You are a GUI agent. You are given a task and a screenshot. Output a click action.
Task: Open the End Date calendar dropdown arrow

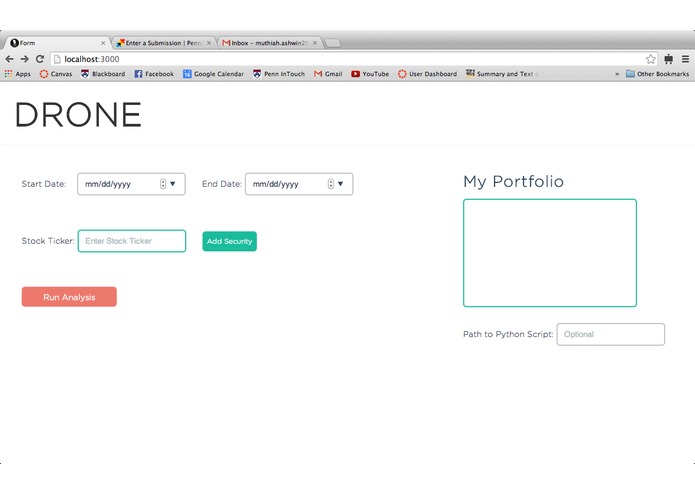click(340, 184)
